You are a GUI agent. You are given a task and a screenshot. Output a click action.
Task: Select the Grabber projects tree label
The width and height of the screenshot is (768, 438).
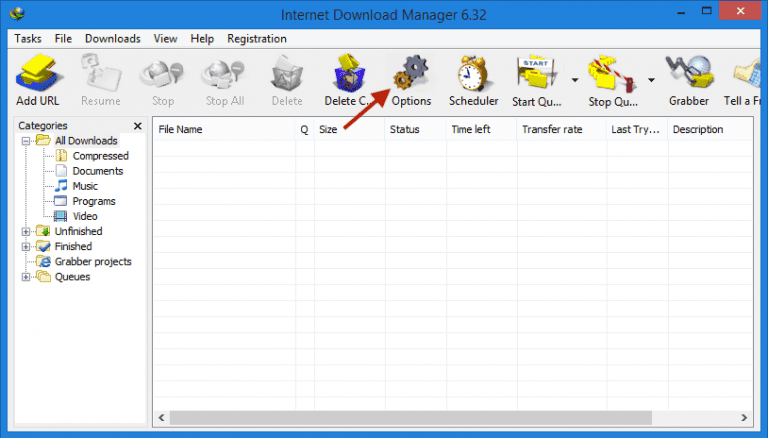tap(93, 262)
